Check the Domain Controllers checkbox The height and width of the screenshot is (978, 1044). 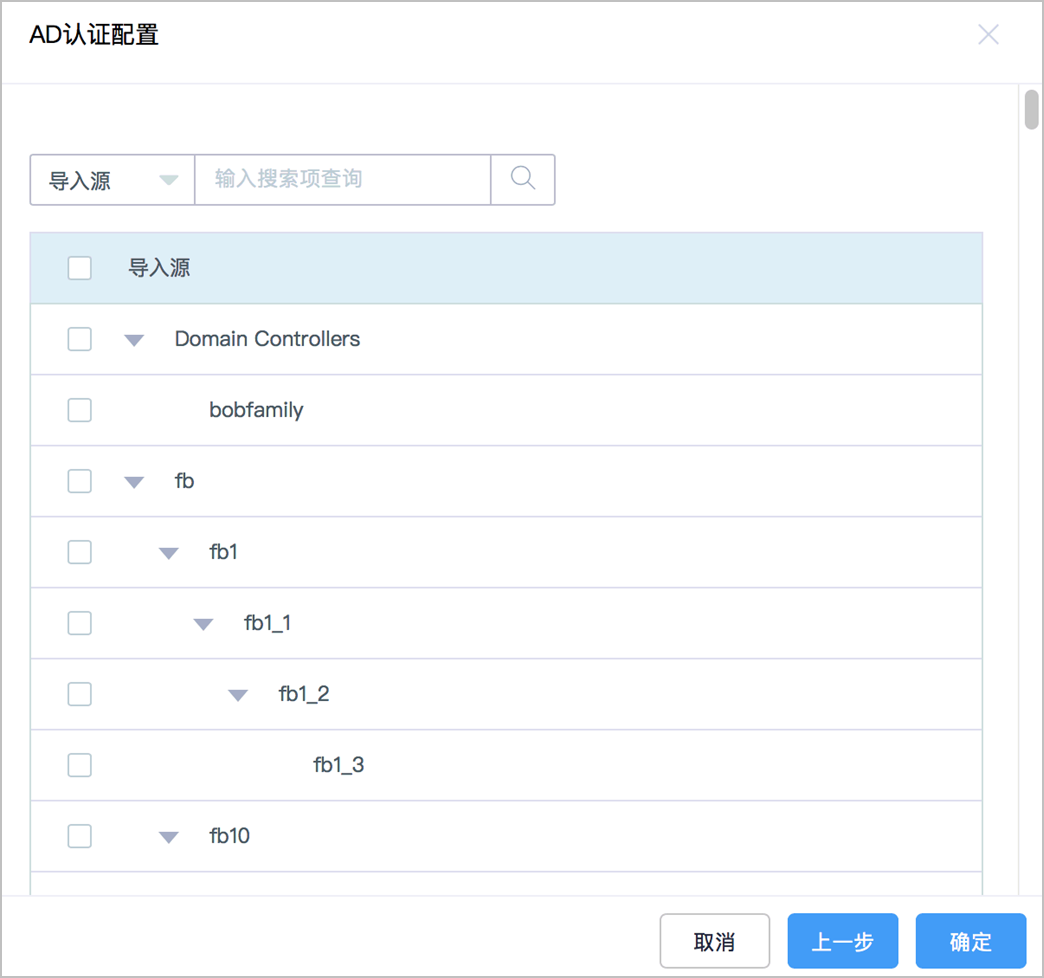coord(80,339)
